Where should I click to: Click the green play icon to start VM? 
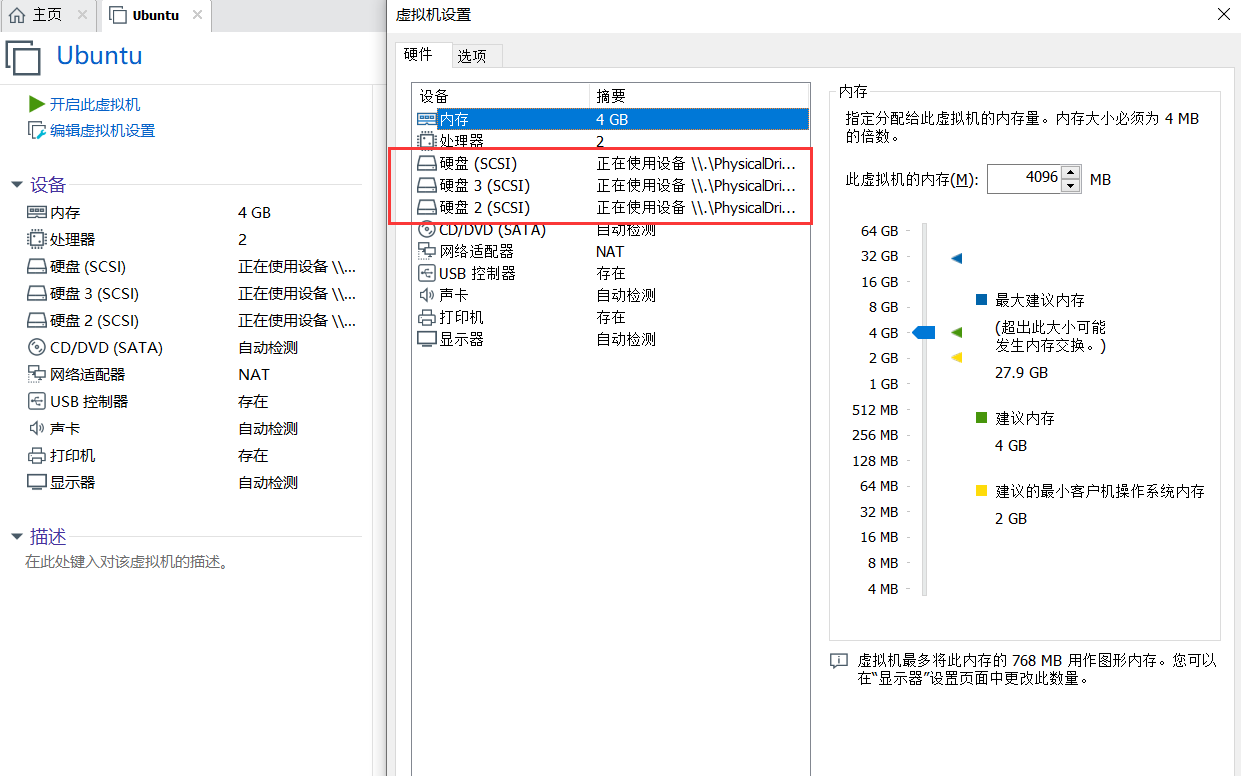pos(36,104)
